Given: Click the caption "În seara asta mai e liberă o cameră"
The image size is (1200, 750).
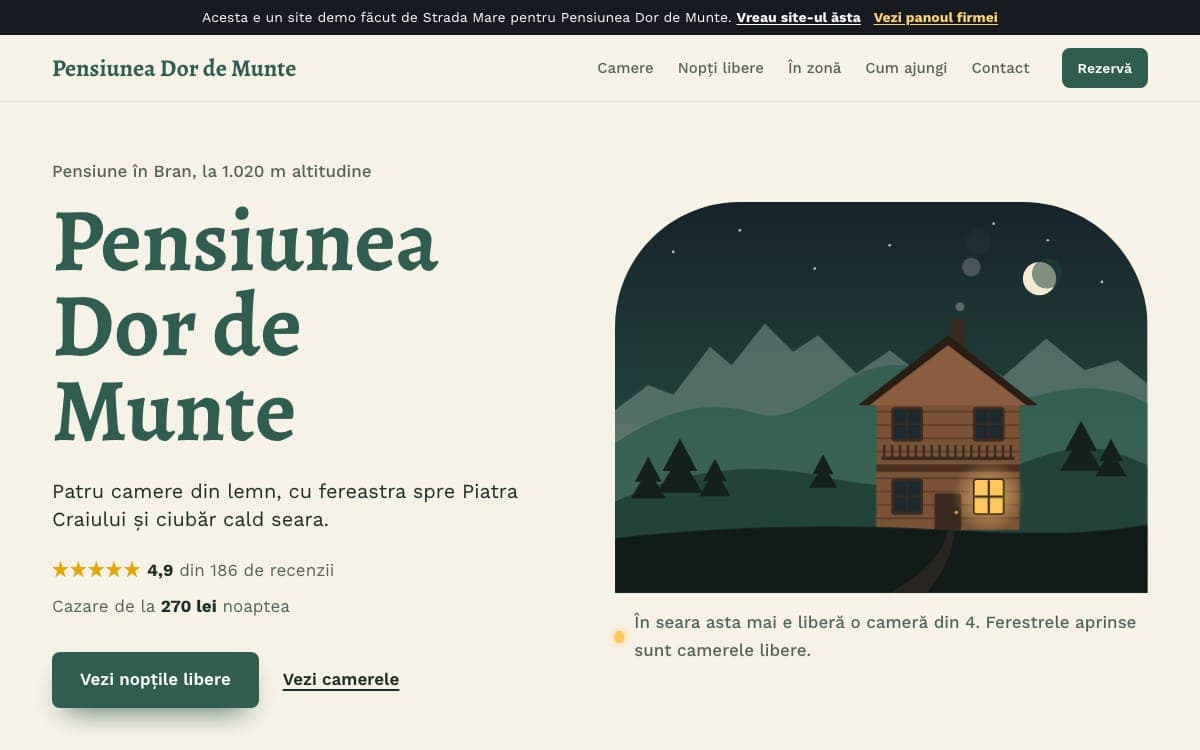Looking at the screenshot, I should pyautogui.click(x=885, y=636).
